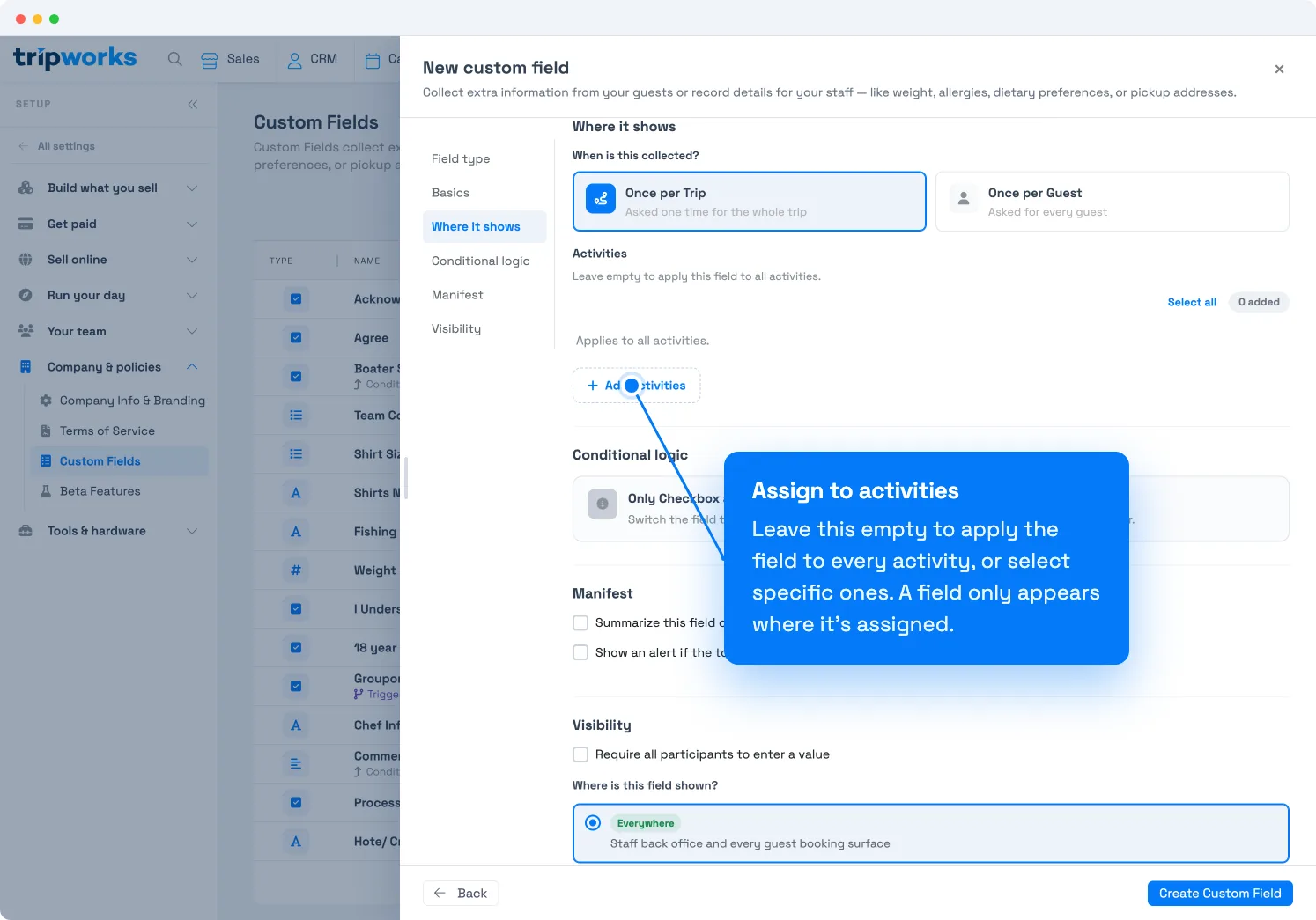Tick Summarize this field checkbox

point(580,622)
